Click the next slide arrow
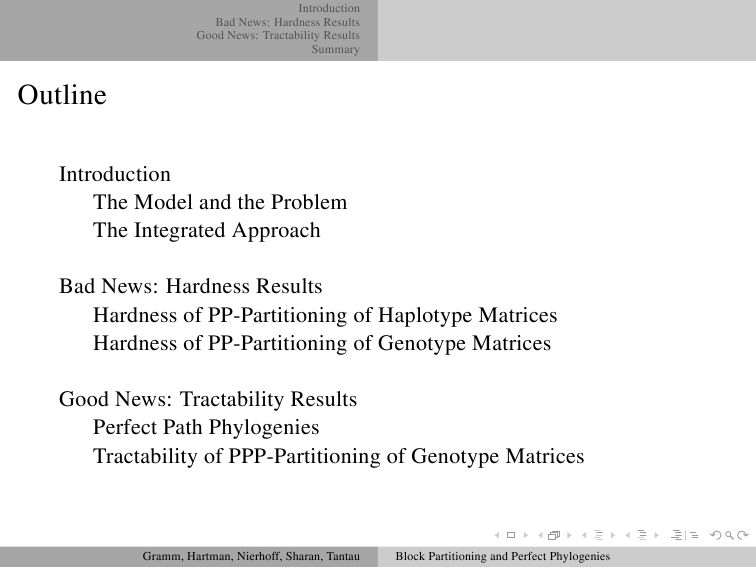 point(526,535)
